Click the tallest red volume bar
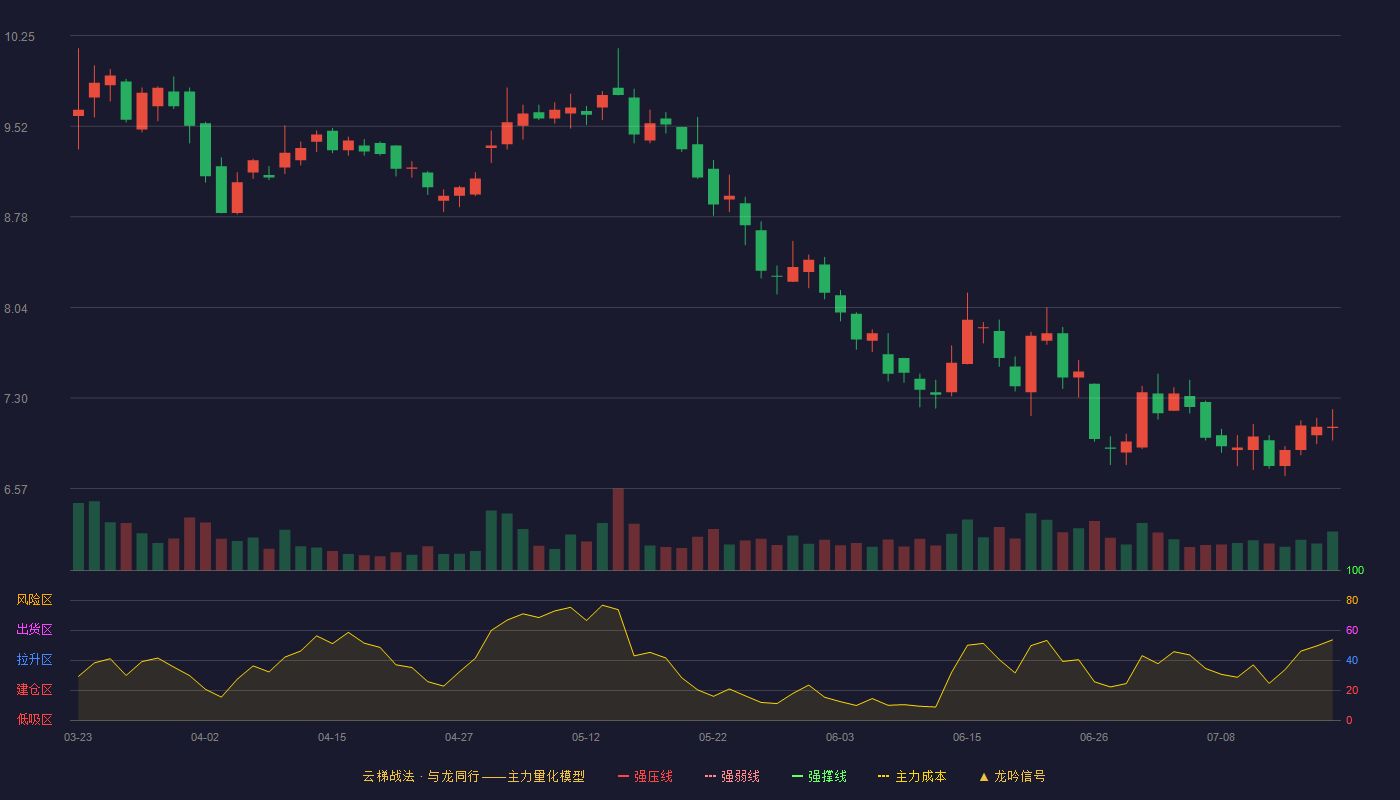 618,529
